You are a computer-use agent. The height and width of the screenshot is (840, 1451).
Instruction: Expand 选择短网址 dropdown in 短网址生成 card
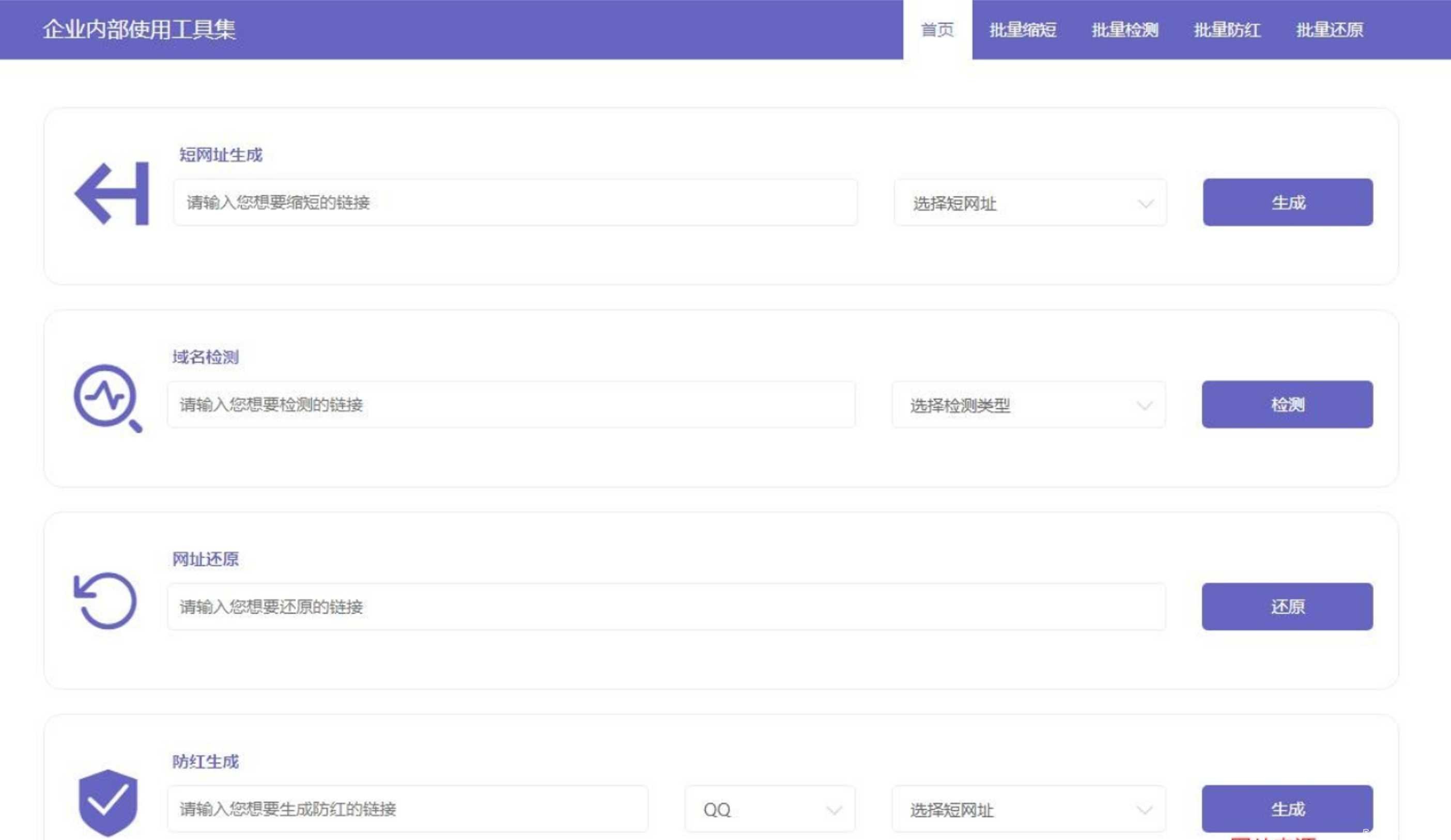pos(1031,203)
